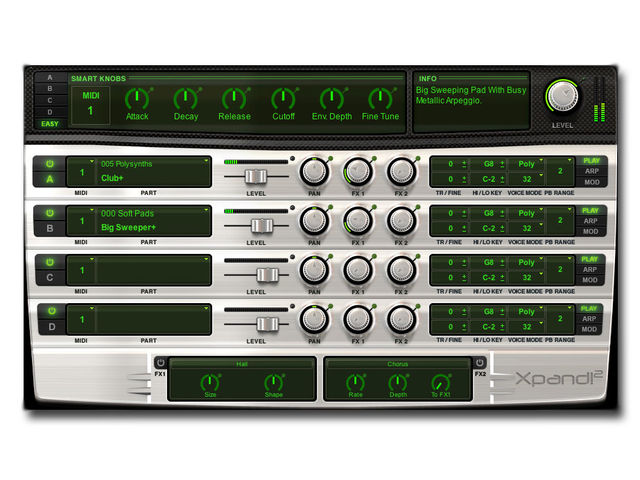The height and width of the screenshot is (480, 640).
Task: Click the Hall Size knob
Action: pos(210,382)
